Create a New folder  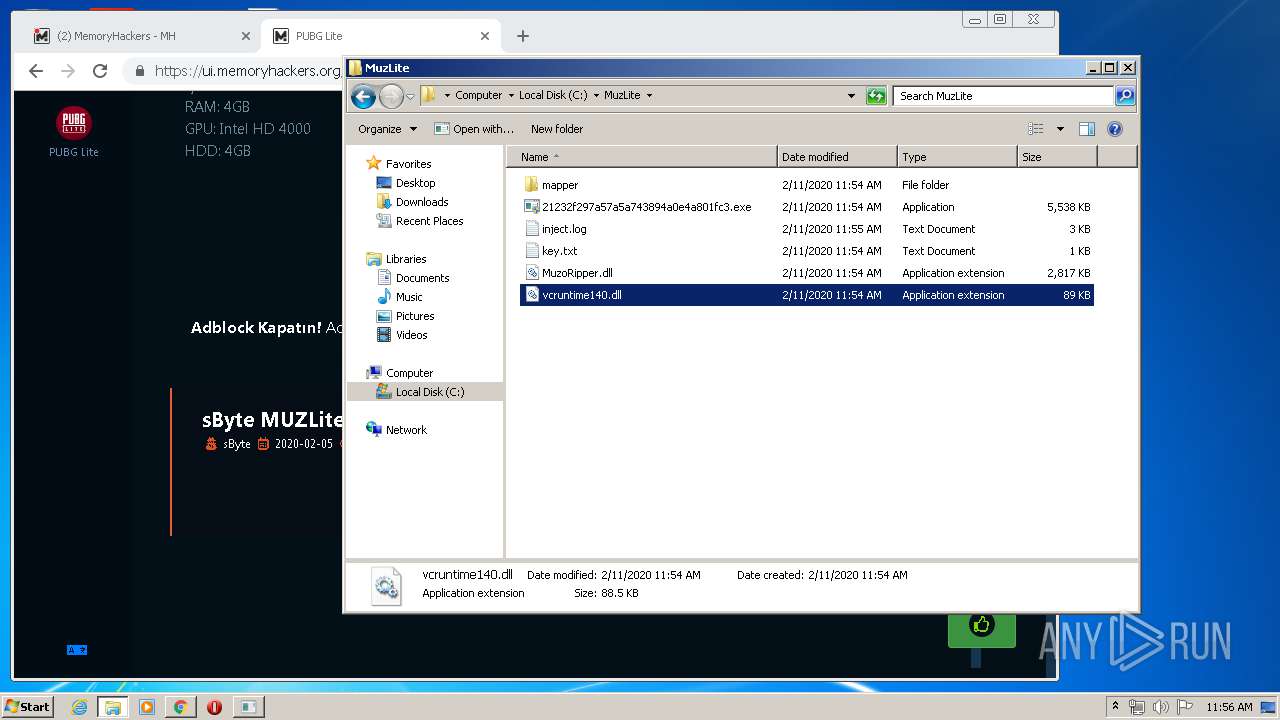pos(557,129)
